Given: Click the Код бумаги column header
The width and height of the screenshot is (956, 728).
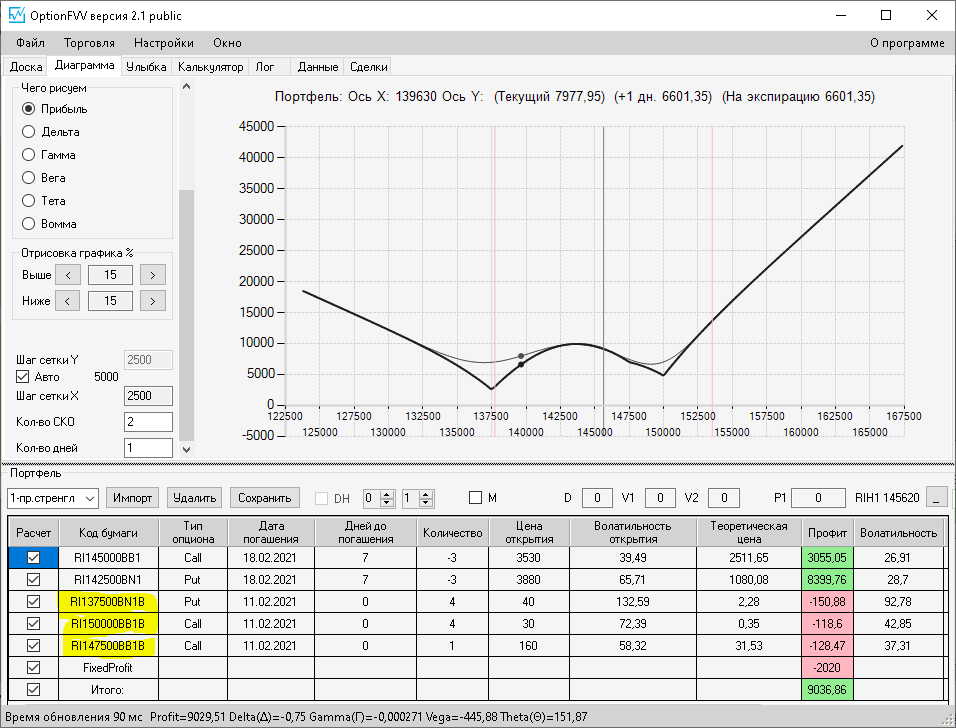Looking at the screenshot, I should click(x=108, y=532).
